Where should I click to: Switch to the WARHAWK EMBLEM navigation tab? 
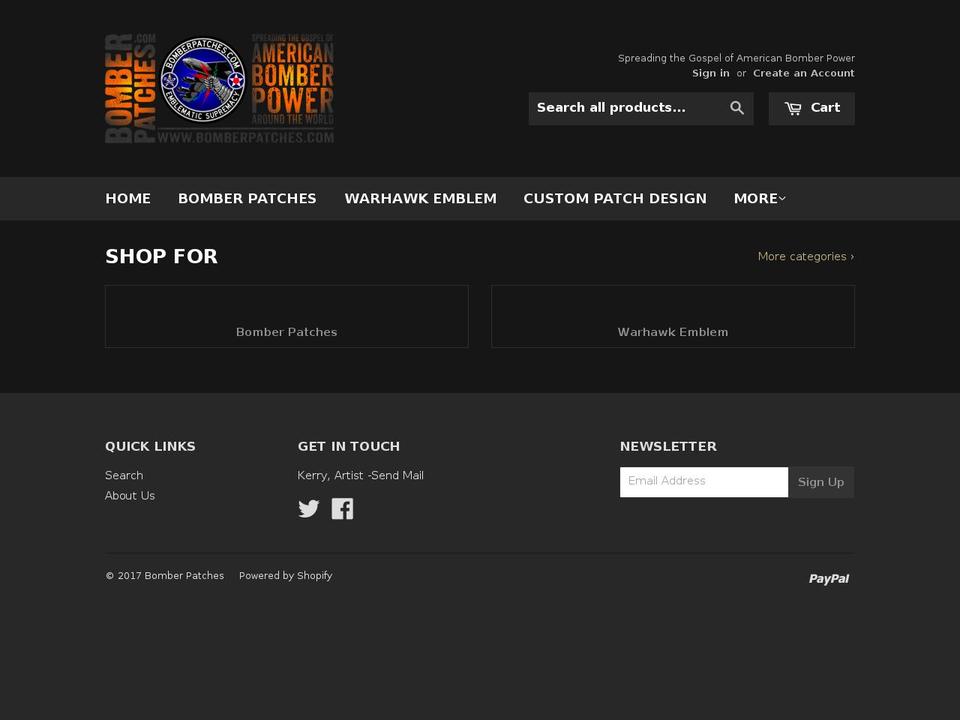pyautogui.click(x=420, y=198)
